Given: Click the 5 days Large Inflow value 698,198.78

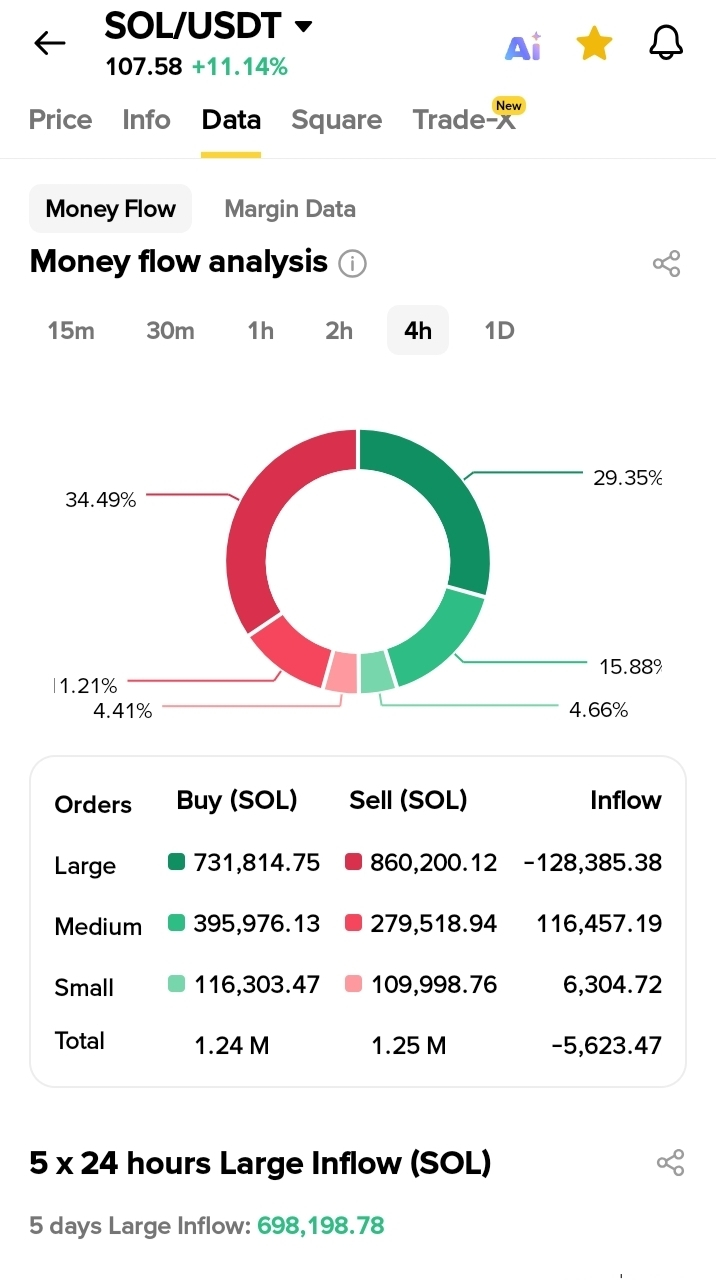Looking at the screenshot, I should 321,1225.
